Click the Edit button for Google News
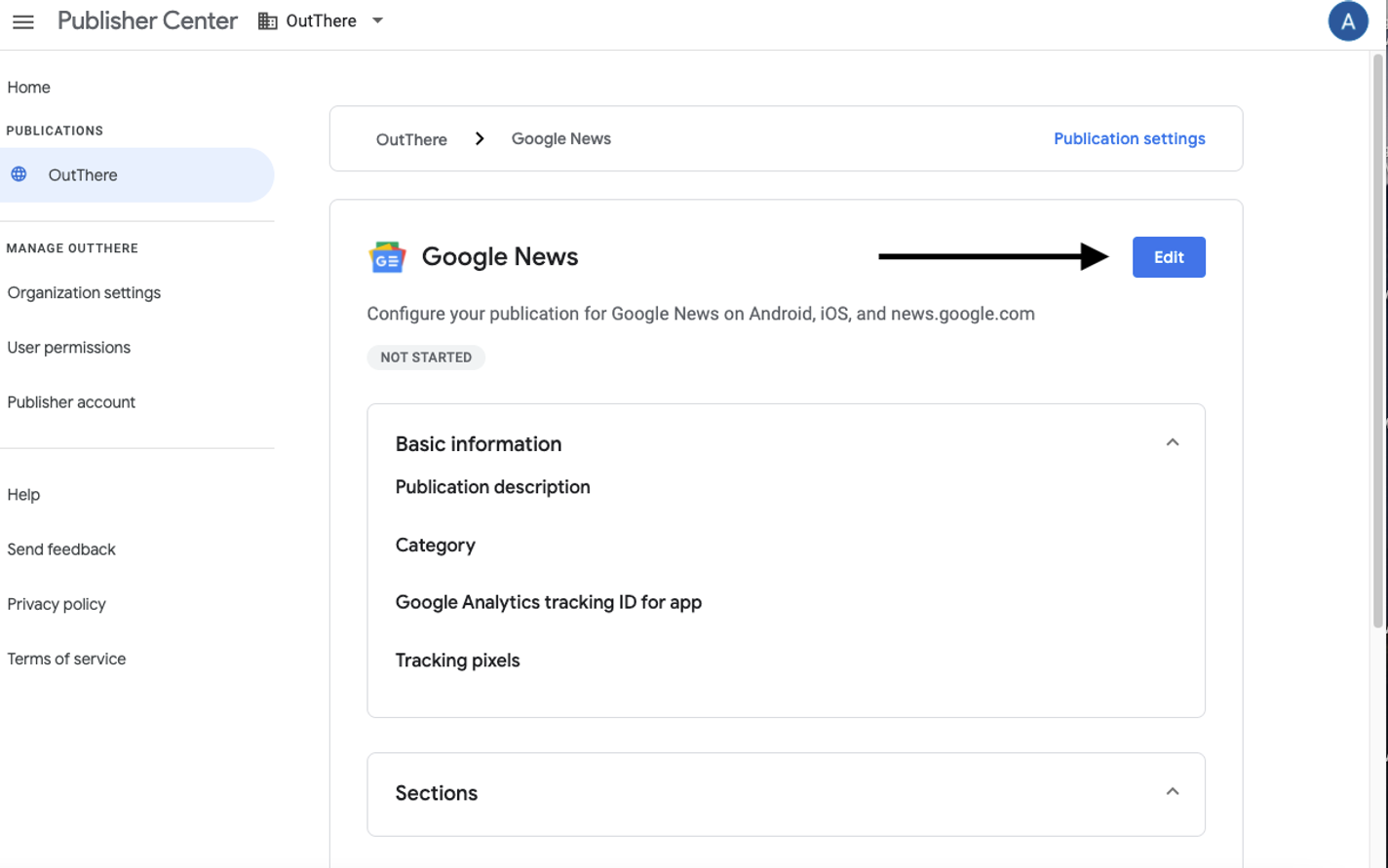The width and height of the screenshot is (1388, 868). (1168, 256)
